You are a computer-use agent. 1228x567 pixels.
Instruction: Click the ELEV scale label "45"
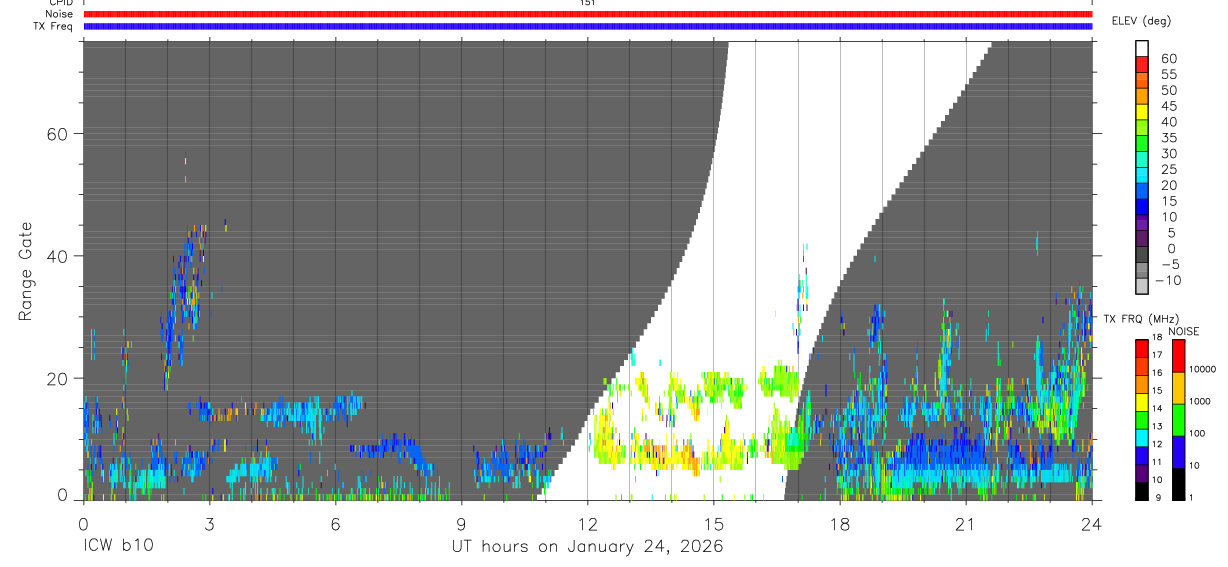[1167, 106]
